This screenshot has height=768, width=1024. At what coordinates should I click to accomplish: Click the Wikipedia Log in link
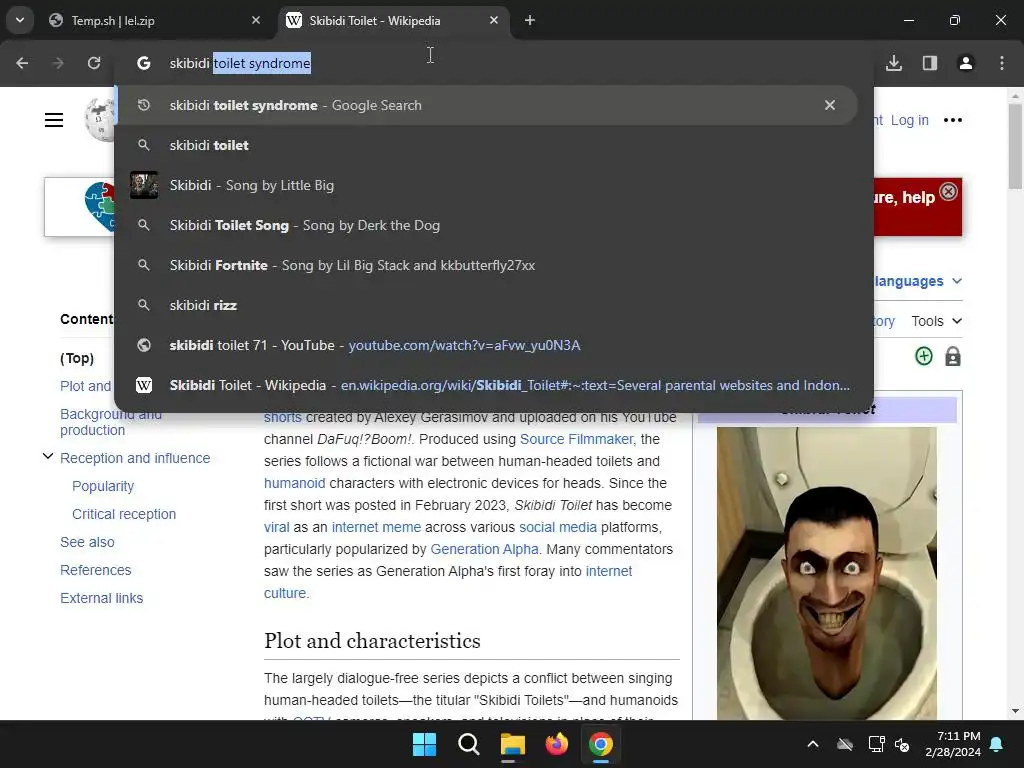click(909, 120)
